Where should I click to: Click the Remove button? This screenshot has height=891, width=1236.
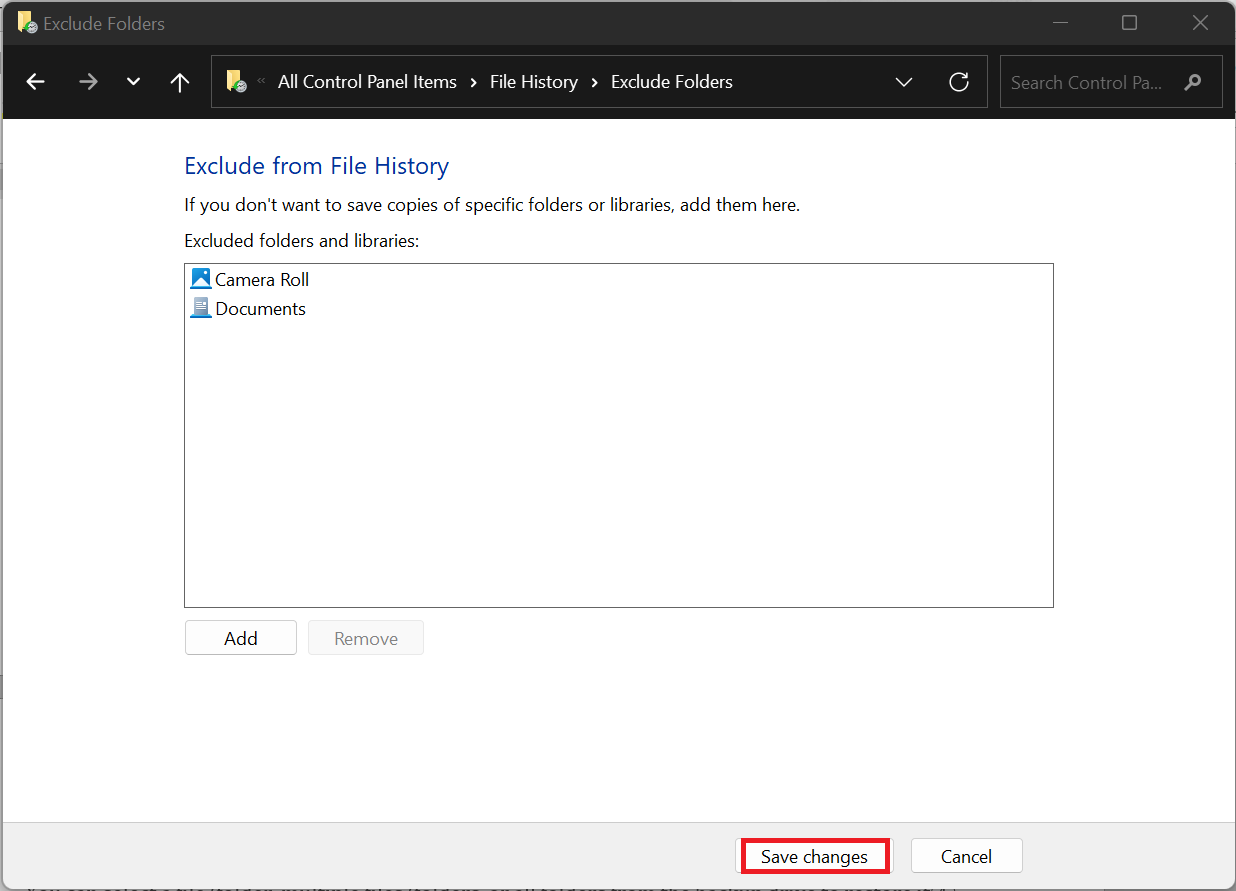point(366,638)
